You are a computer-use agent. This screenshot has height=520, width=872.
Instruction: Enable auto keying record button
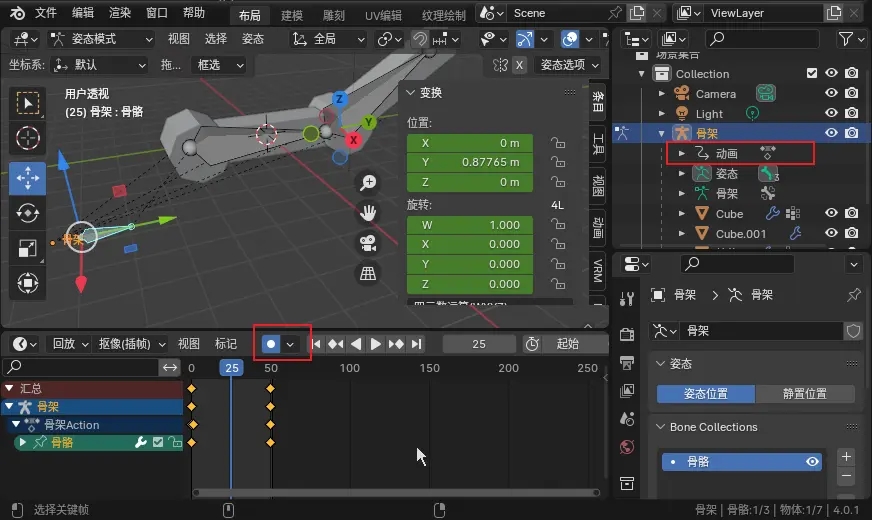pos(271,344)
